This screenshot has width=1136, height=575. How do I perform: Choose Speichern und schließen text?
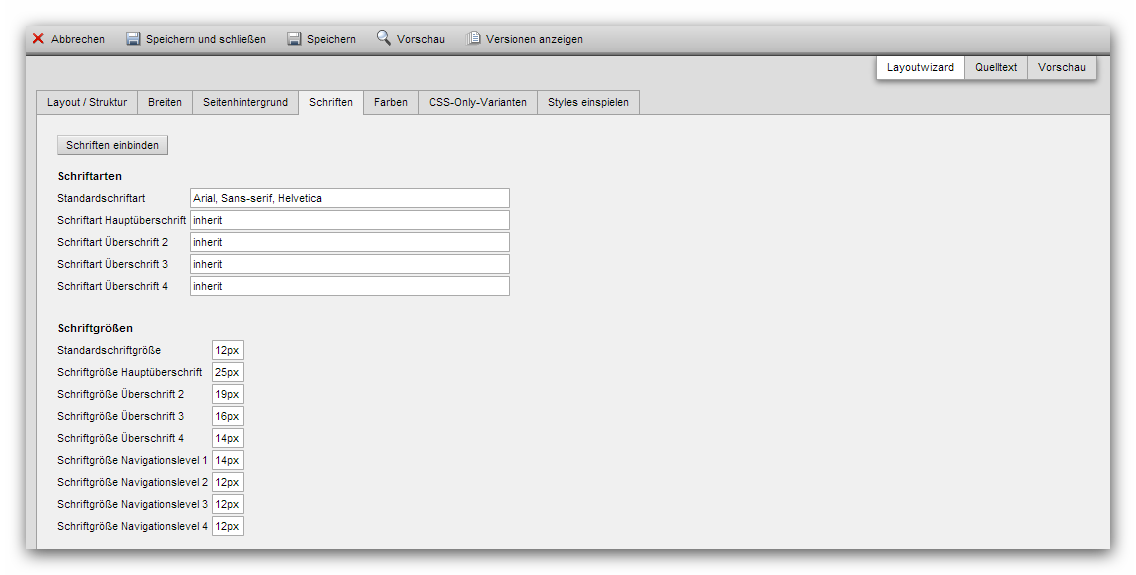click(206, 39)
